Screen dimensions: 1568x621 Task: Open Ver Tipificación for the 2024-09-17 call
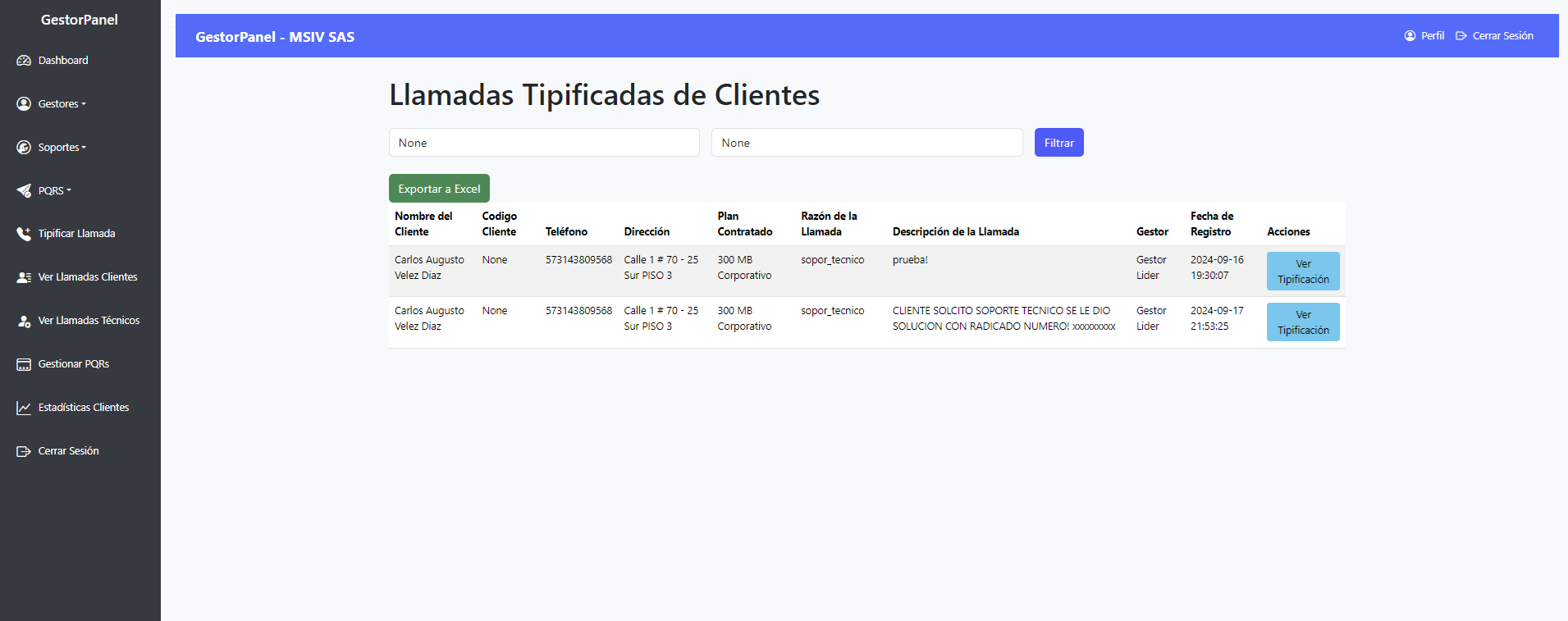tap(1302, 322)
